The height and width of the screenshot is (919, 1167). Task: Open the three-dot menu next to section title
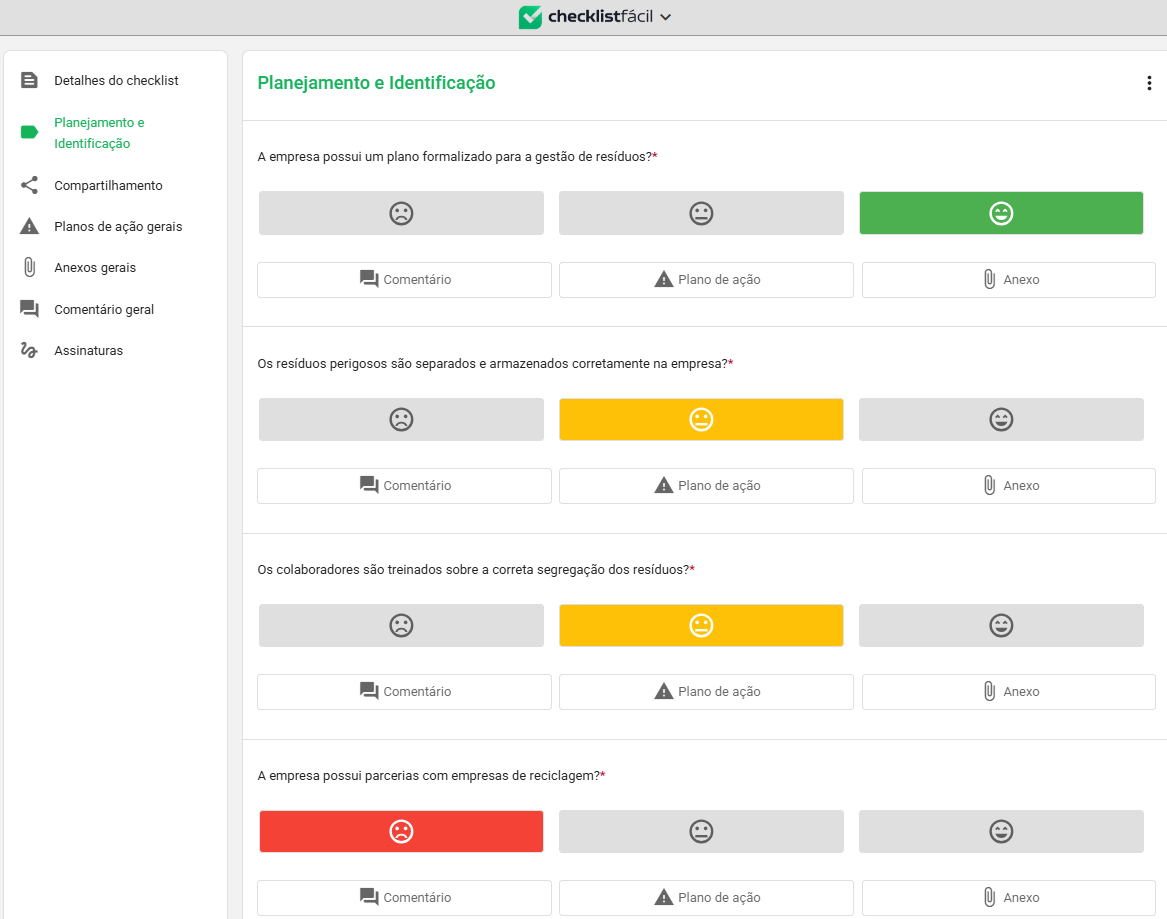(1148, 83)
